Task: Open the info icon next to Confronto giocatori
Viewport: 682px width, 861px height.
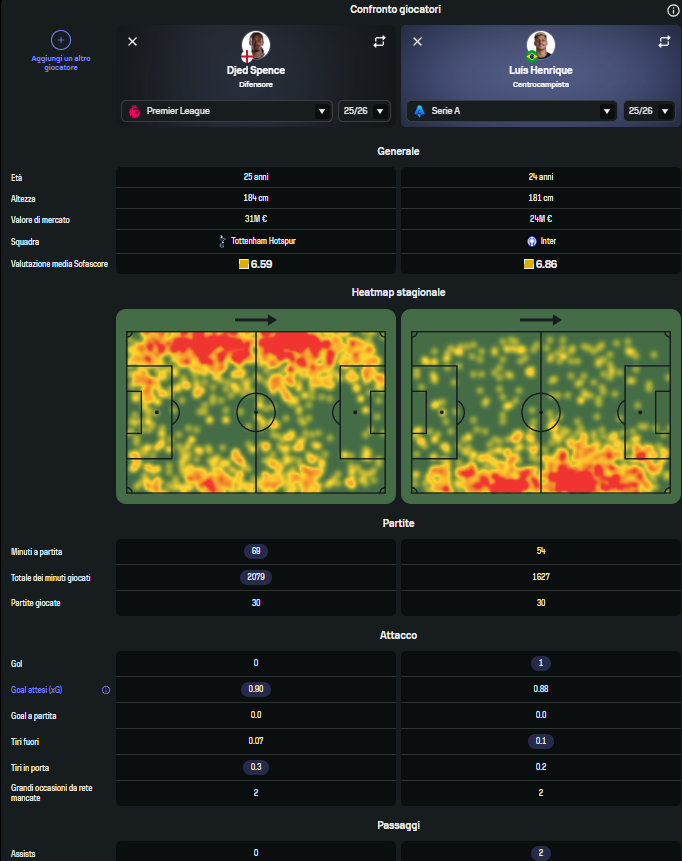Action: pyautogui.click(x=673, y=10)
